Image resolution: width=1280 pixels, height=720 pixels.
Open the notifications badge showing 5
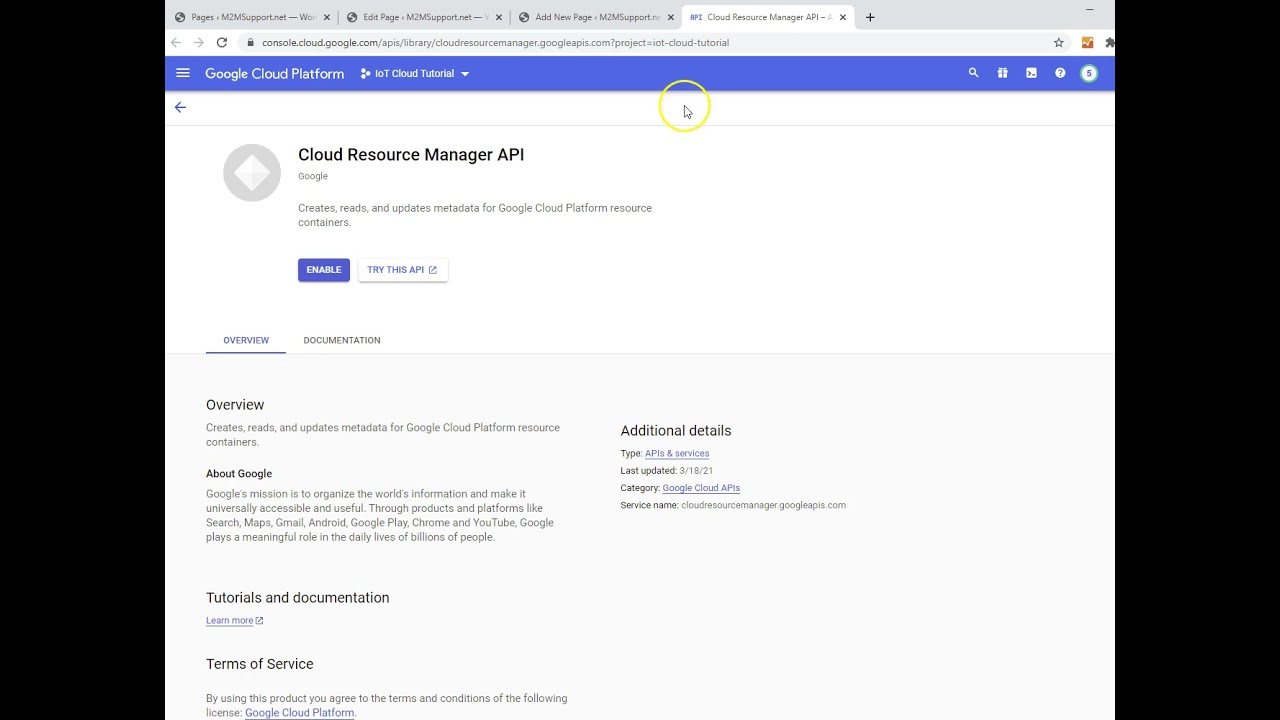pyautogui.click(x=1089, y=73)
